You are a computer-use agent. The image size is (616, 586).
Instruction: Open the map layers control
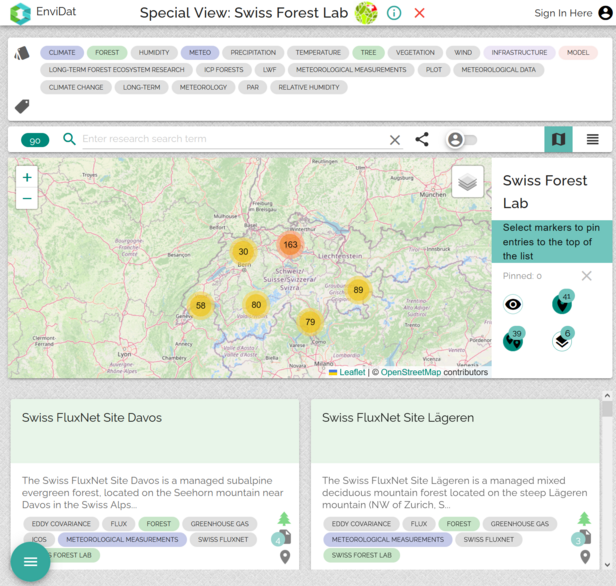[x=468, y=181]
